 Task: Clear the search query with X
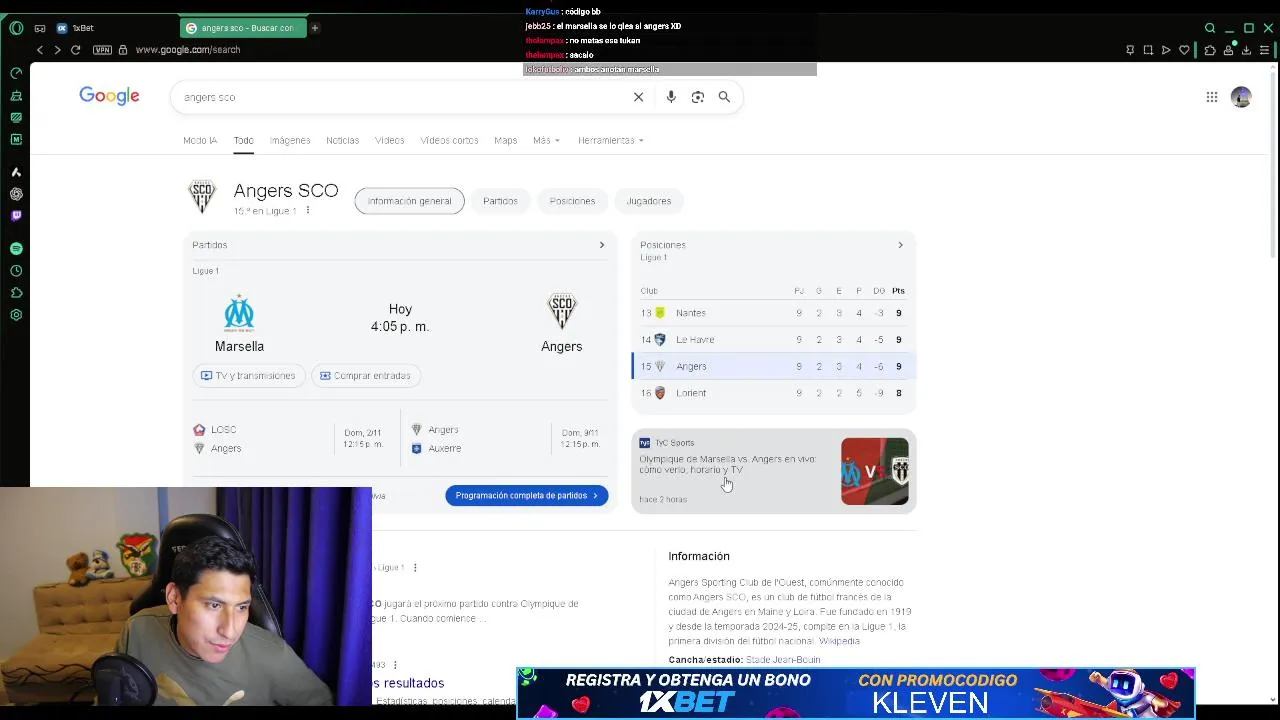(638, 97)
